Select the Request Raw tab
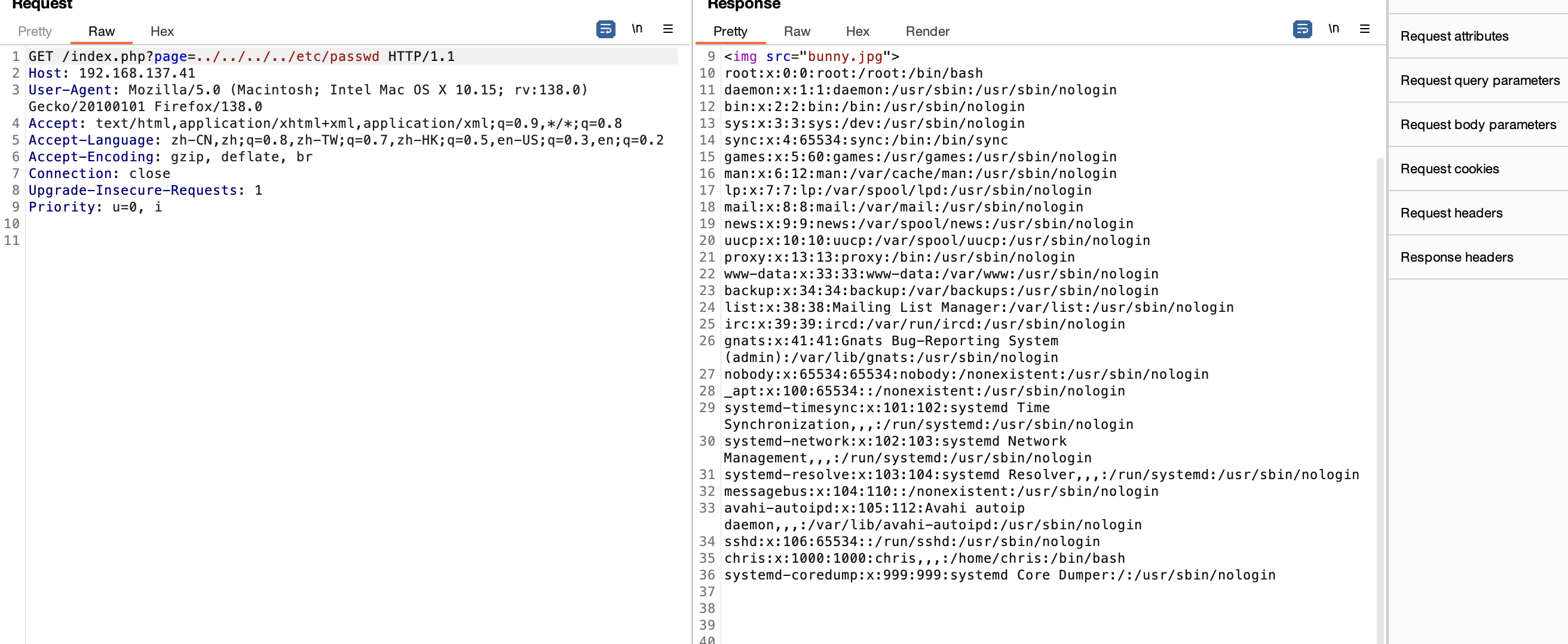The image size is (1568, 644). point(101,31)
